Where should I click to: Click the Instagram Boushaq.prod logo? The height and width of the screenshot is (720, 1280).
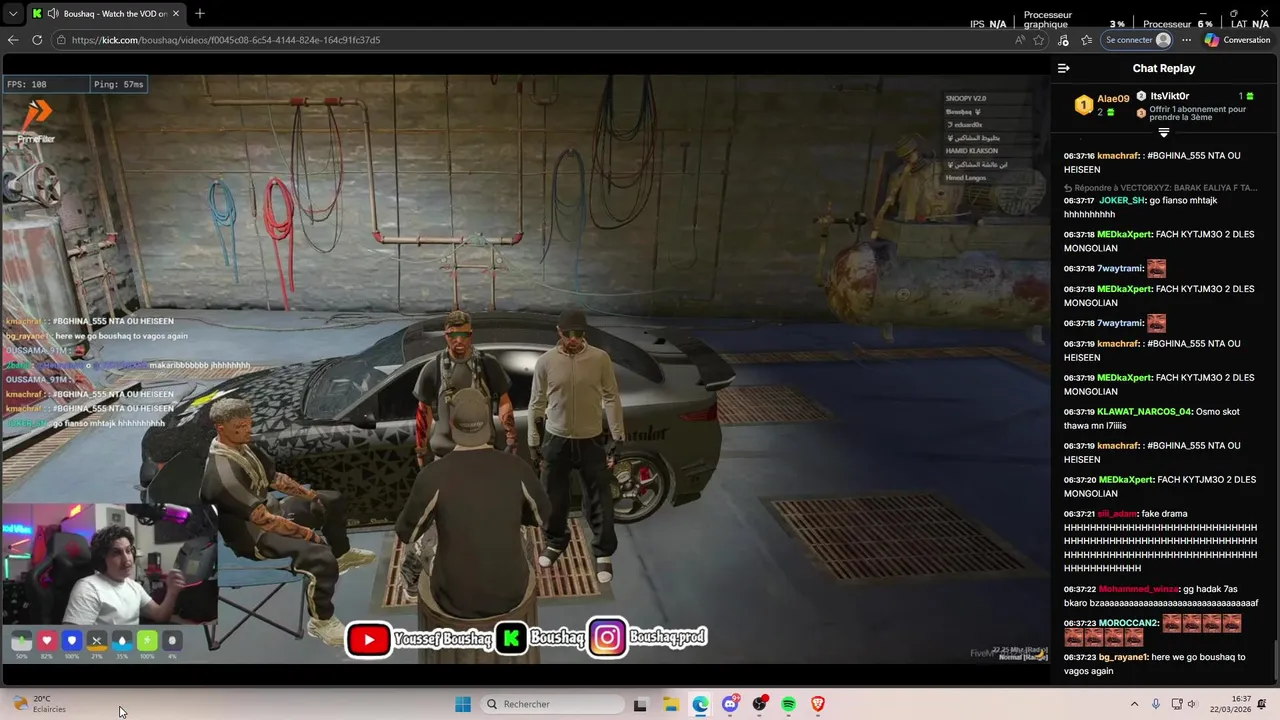(607, 638)
